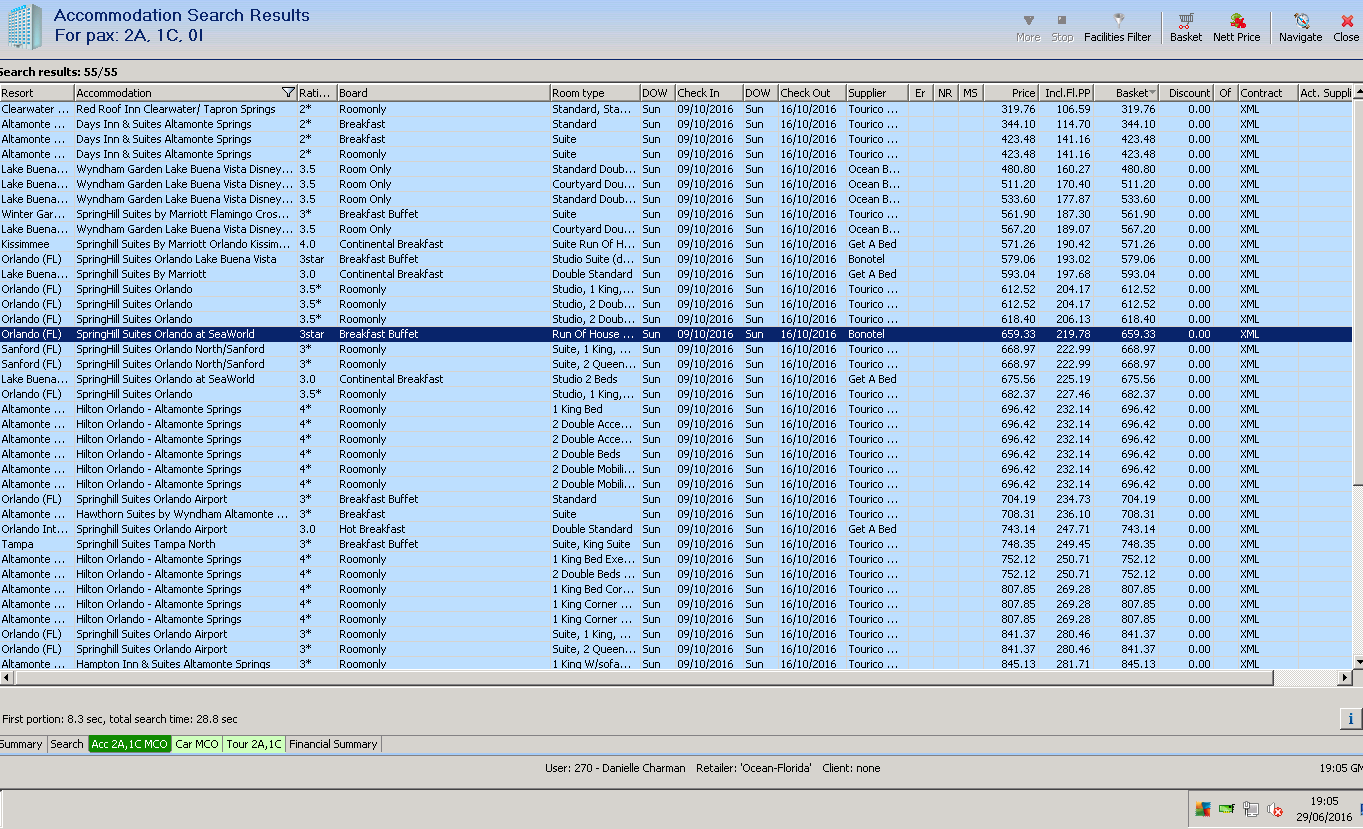Select the Acc 2A,1C MCO tab
This screenshot has width=1363, height=829.
point(129,744)
